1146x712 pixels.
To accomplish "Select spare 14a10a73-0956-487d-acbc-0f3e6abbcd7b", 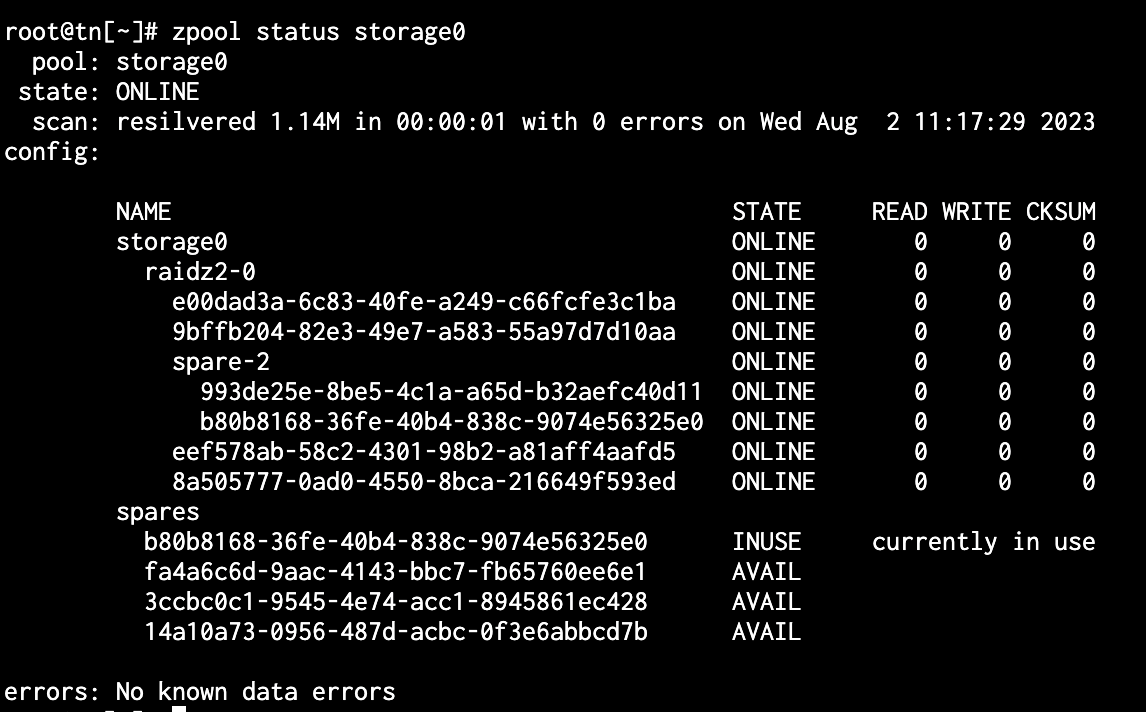I will click(x=395, y=632).
